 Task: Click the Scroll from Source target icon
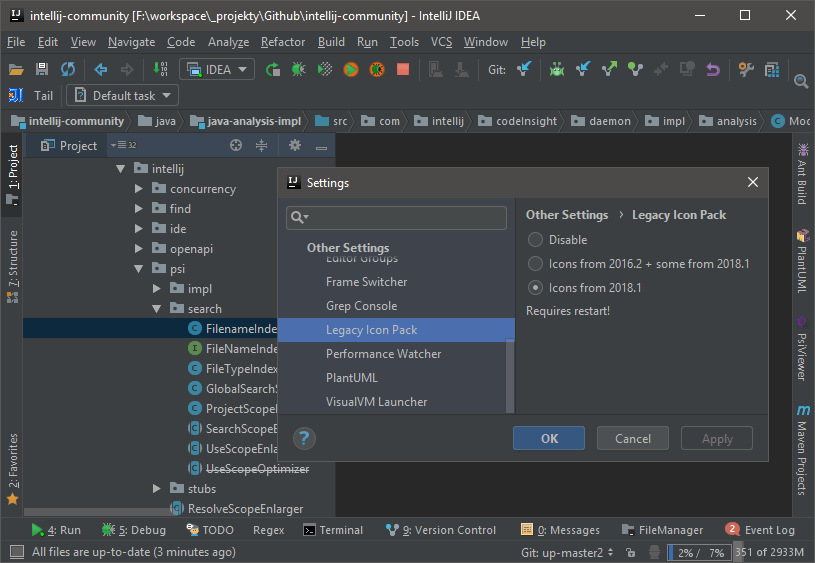tap(236, 146)
